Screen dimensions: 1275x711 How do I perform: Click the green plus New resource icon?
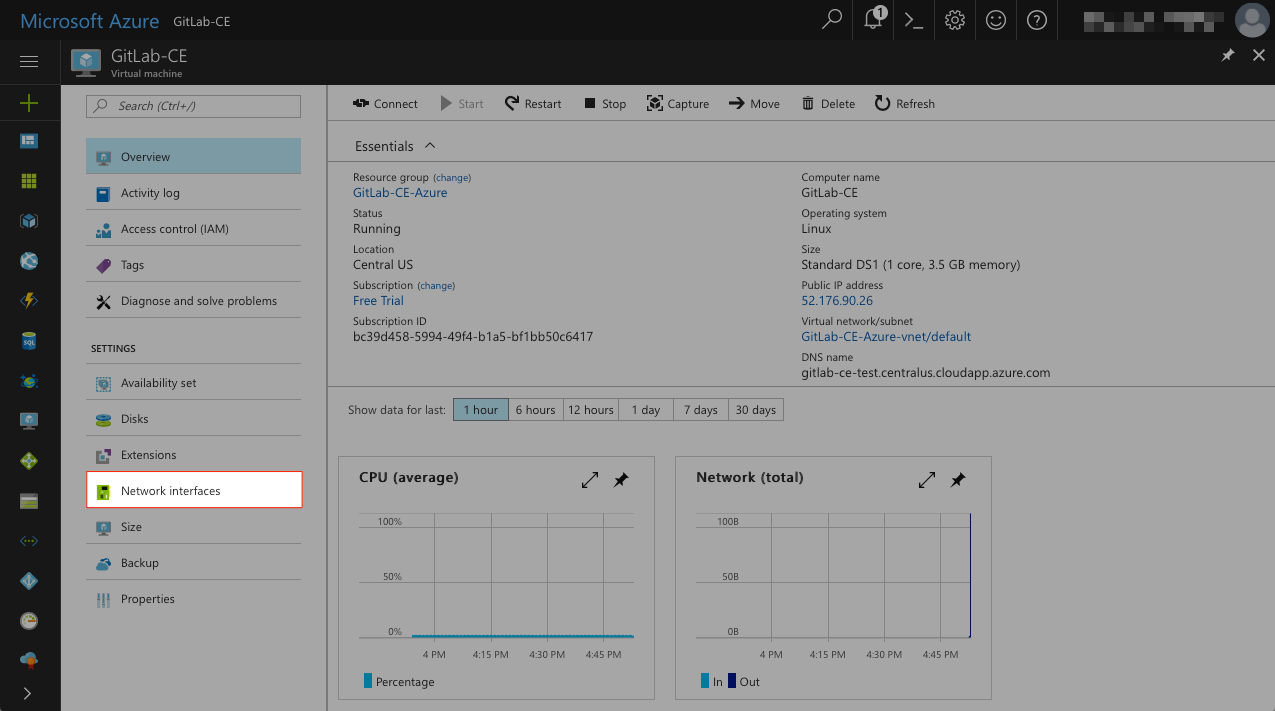[x=29, y=102]
